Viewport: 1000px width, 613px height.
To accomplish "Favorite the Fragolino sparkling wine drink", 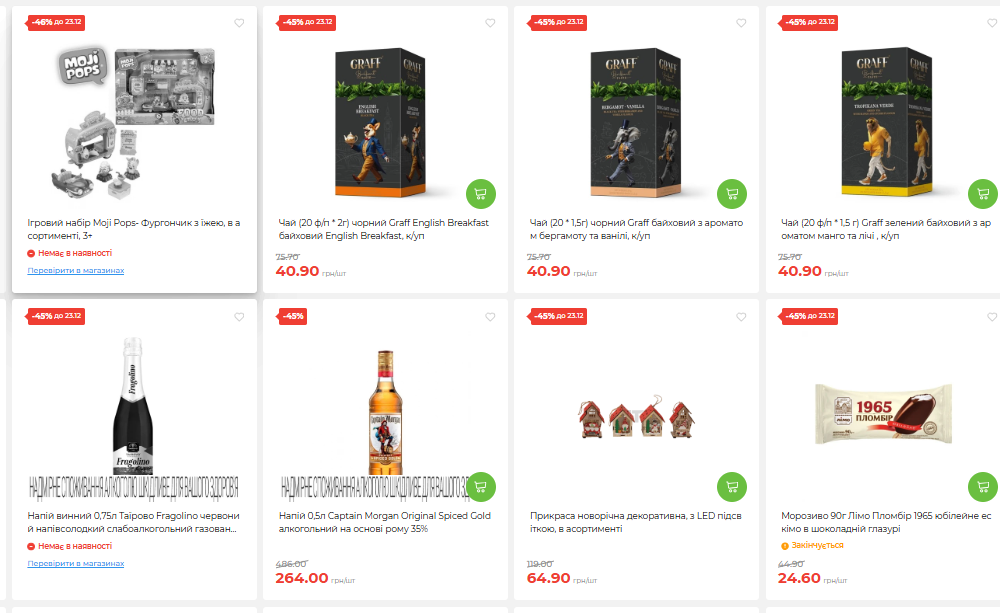I will tap(239, 317).
